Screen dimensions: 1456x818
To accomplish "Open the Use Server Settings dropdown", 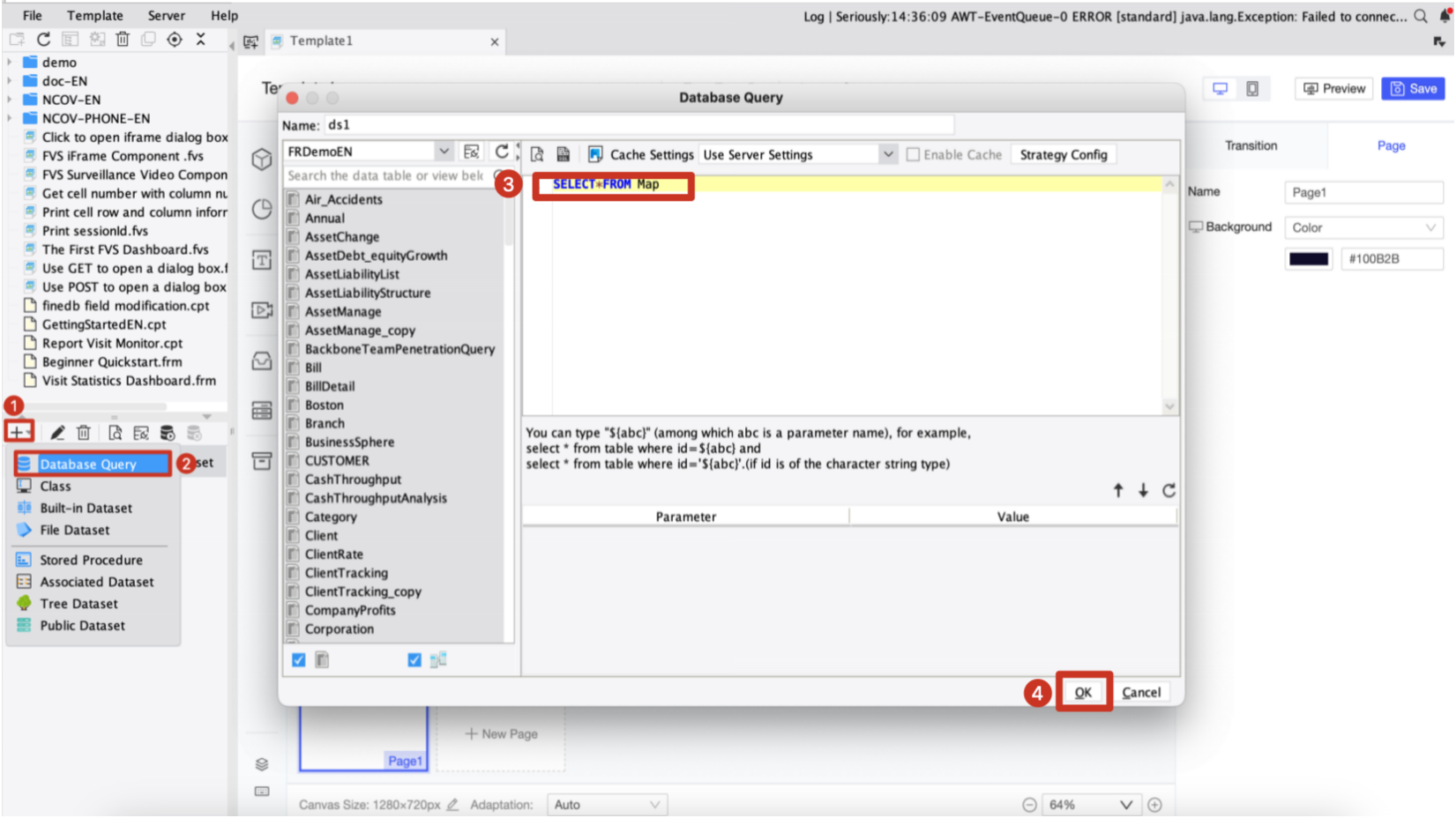I will (x=888, y=153).
